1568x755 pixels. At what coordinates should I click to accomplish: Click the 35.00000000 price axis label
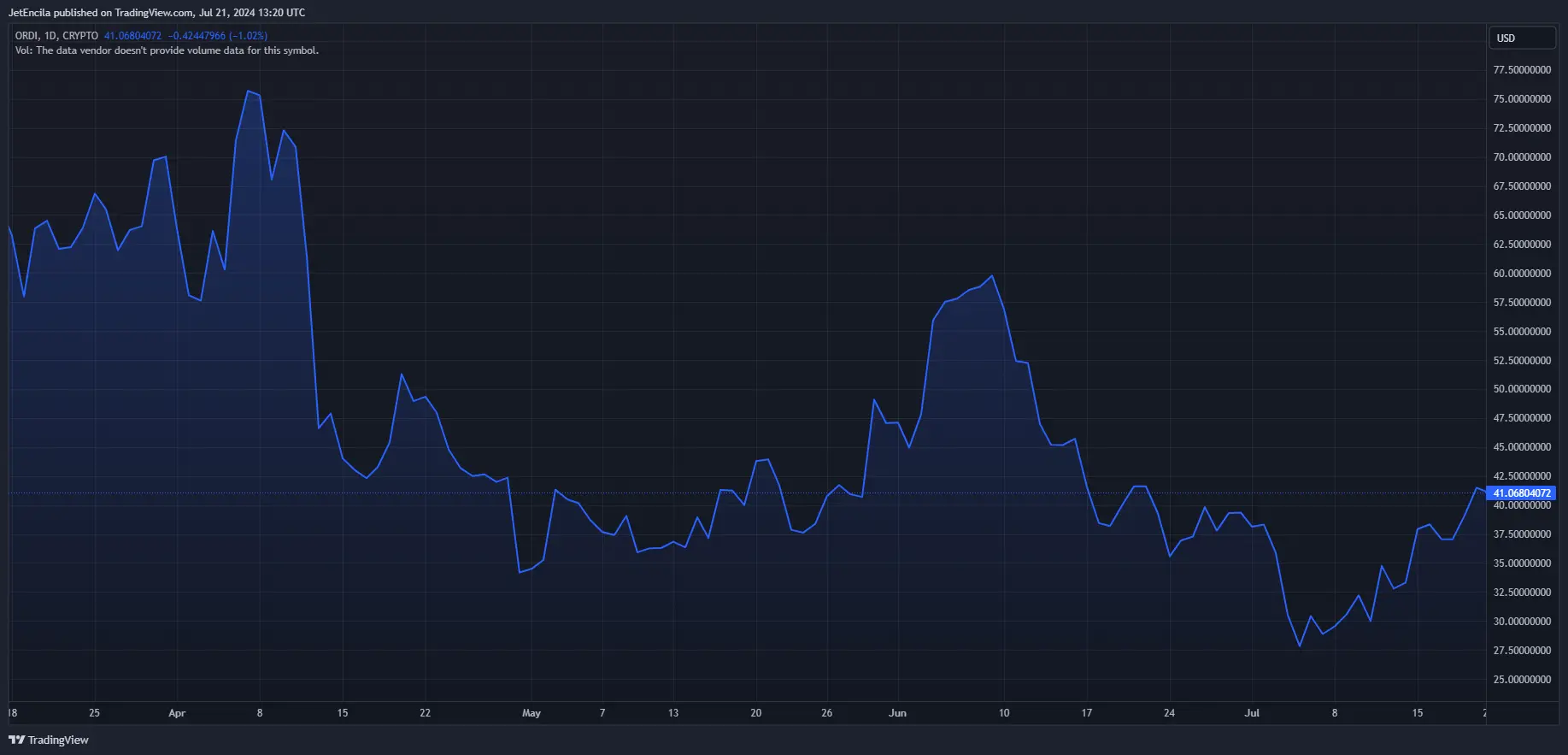coord(1522,563)
